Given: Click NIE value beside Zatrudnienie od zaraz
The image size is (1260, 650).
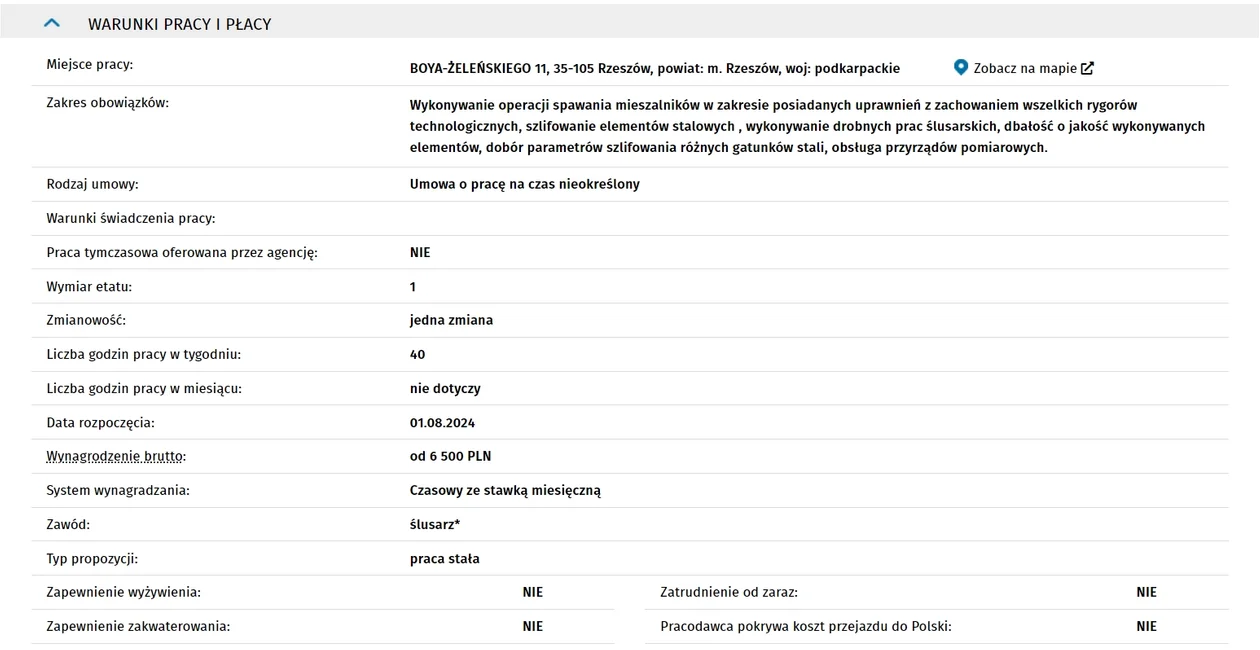Looking at the screenshot, I should pyautogui.click(x=1147, y=592).
